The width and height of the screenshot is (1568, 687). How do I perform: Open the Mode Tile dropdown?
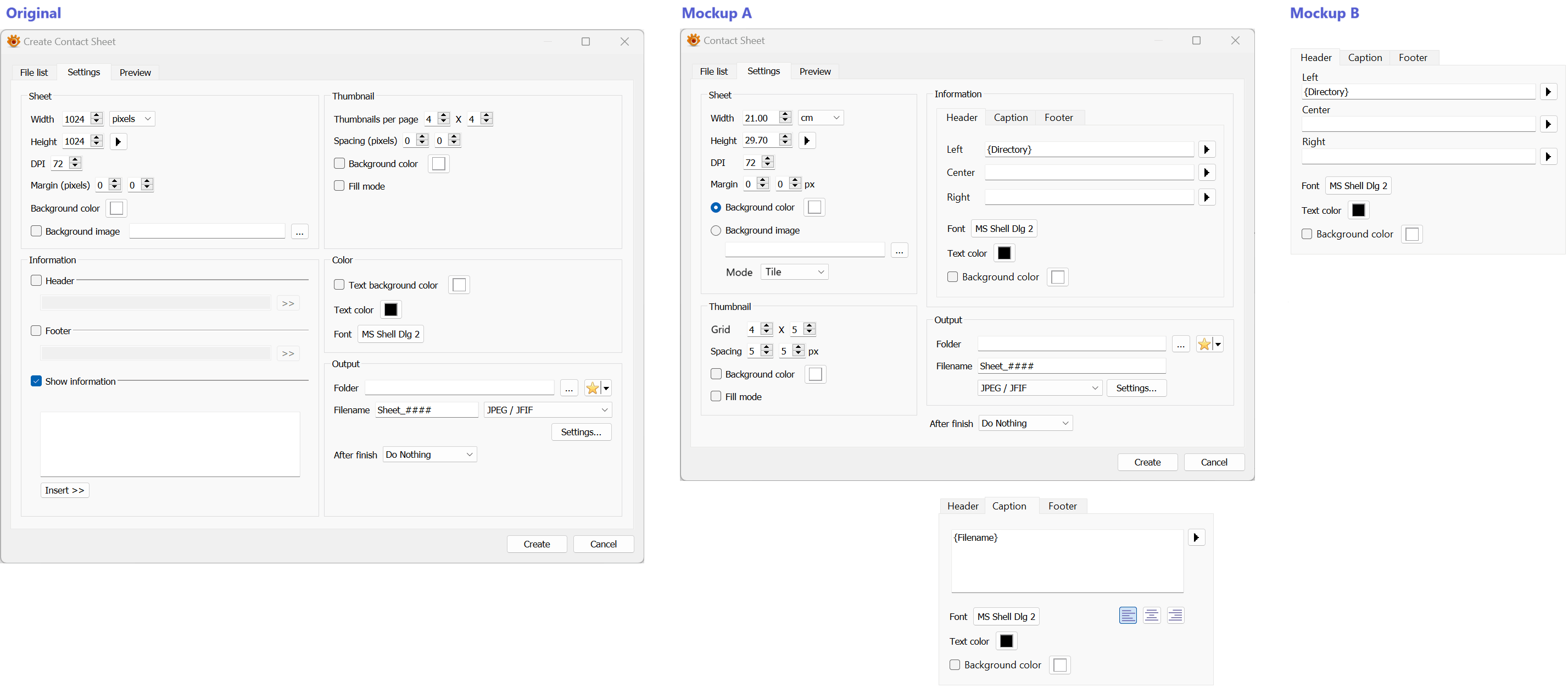[794, 272]
